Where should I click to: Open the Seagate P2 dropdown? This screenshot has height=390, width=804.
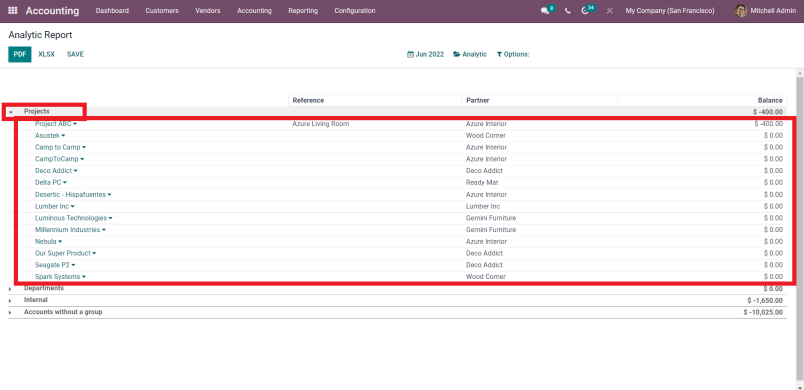pyautogui.click(x=73, y=265)
